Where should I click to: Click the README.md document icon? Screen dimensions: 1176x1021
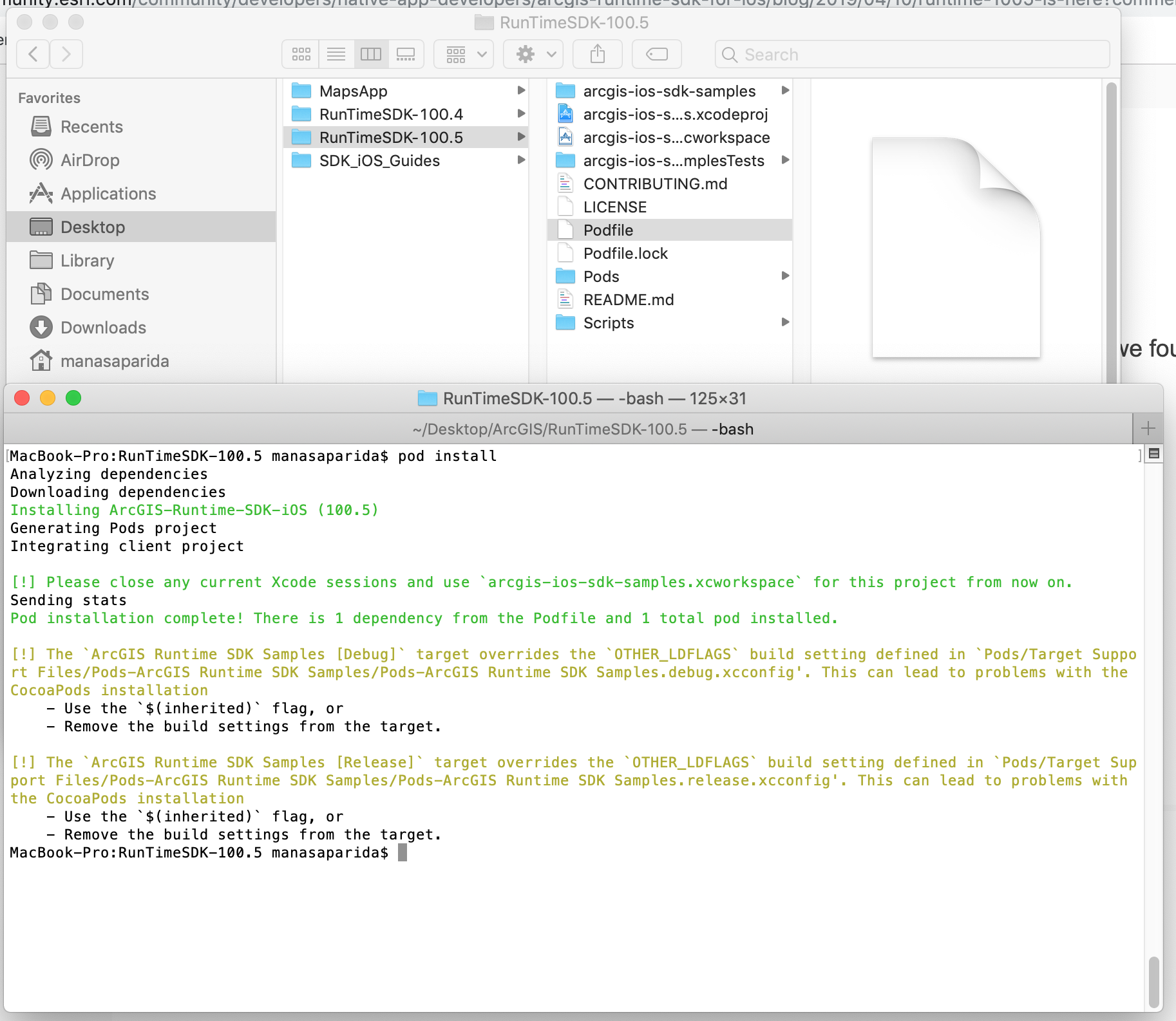click(x=565, y=299)
